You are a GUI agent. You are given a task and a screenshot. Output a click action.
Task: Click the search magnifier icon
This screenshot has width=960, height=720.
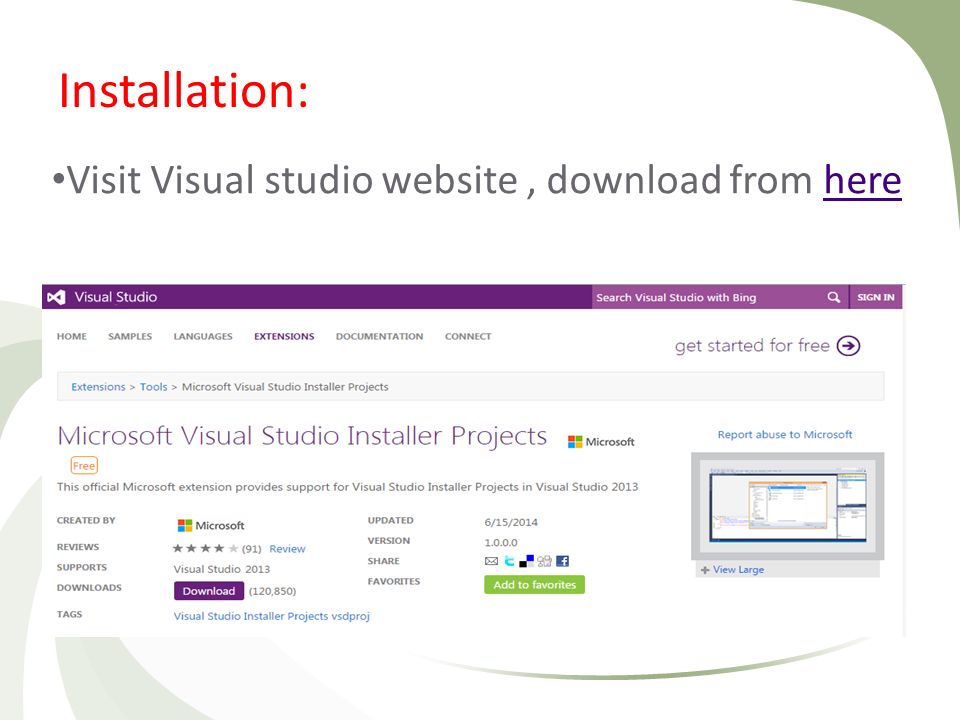coord(833,298)
